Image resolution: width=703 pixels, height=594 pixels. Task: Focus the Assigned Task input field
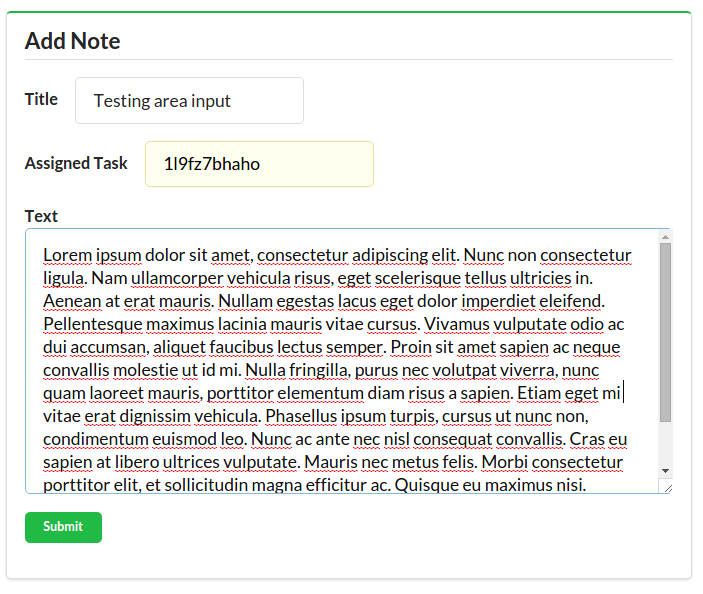pyautogui.click(x=259, y=164)
